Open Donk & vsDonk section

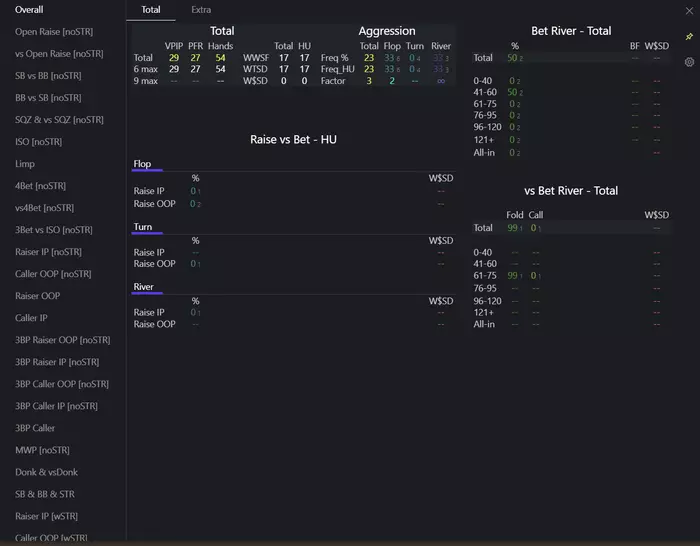click(46, 472)
